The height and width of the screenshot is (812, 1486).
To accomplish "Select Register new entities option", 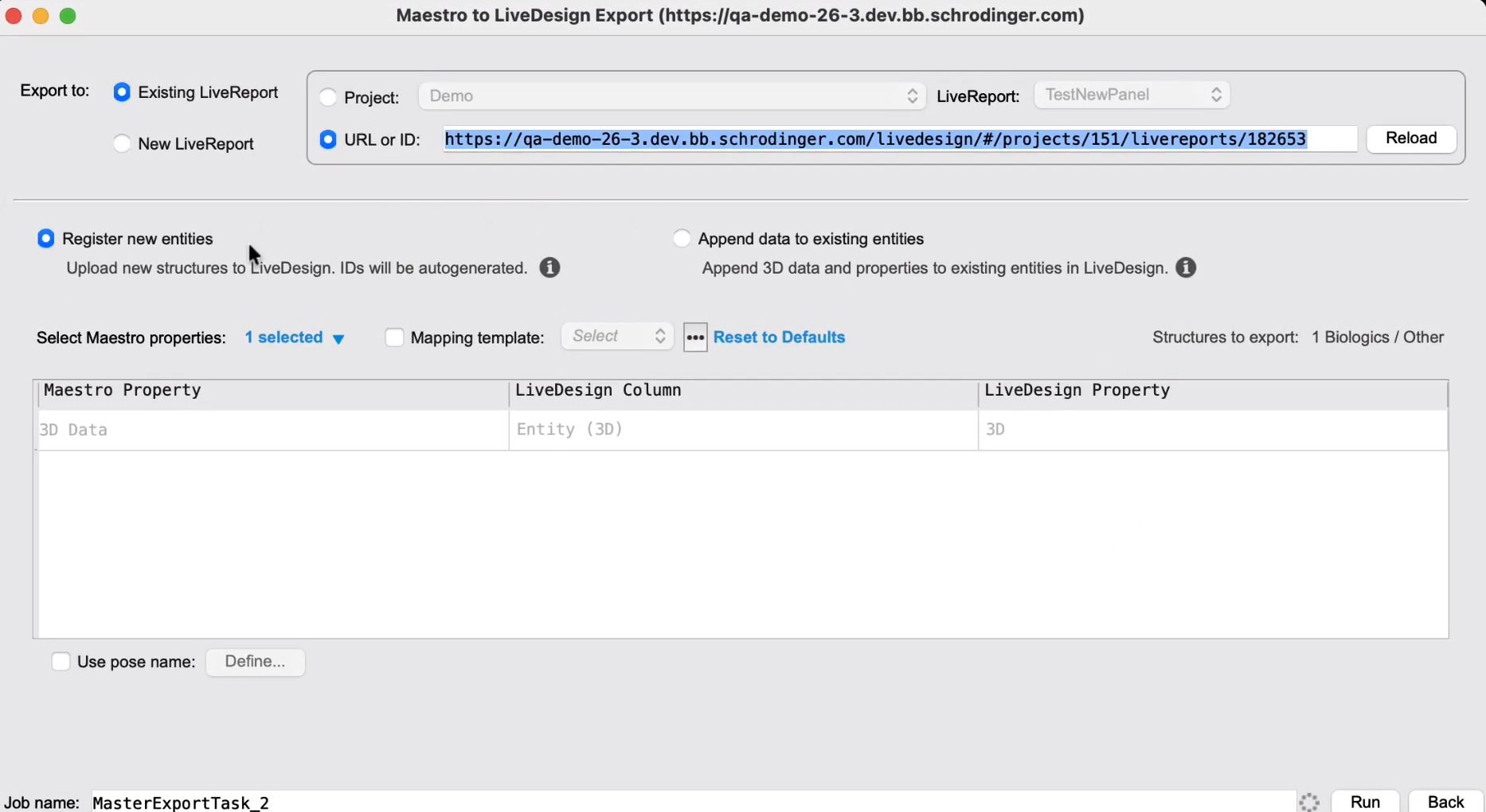I will click(46, 239).
